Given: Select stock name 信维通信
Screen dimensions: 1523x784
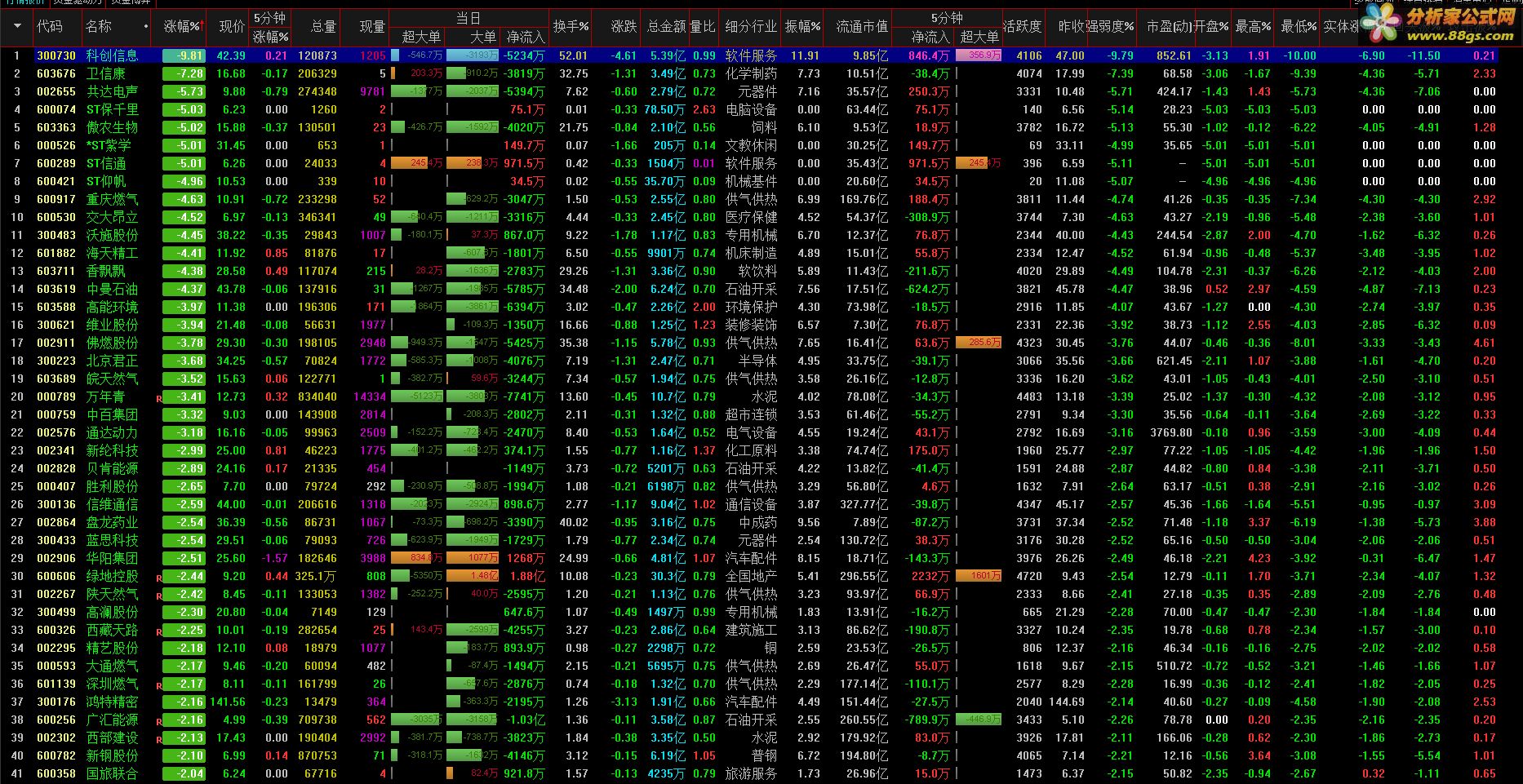Looking at the screenshot, I should point(112,504).
